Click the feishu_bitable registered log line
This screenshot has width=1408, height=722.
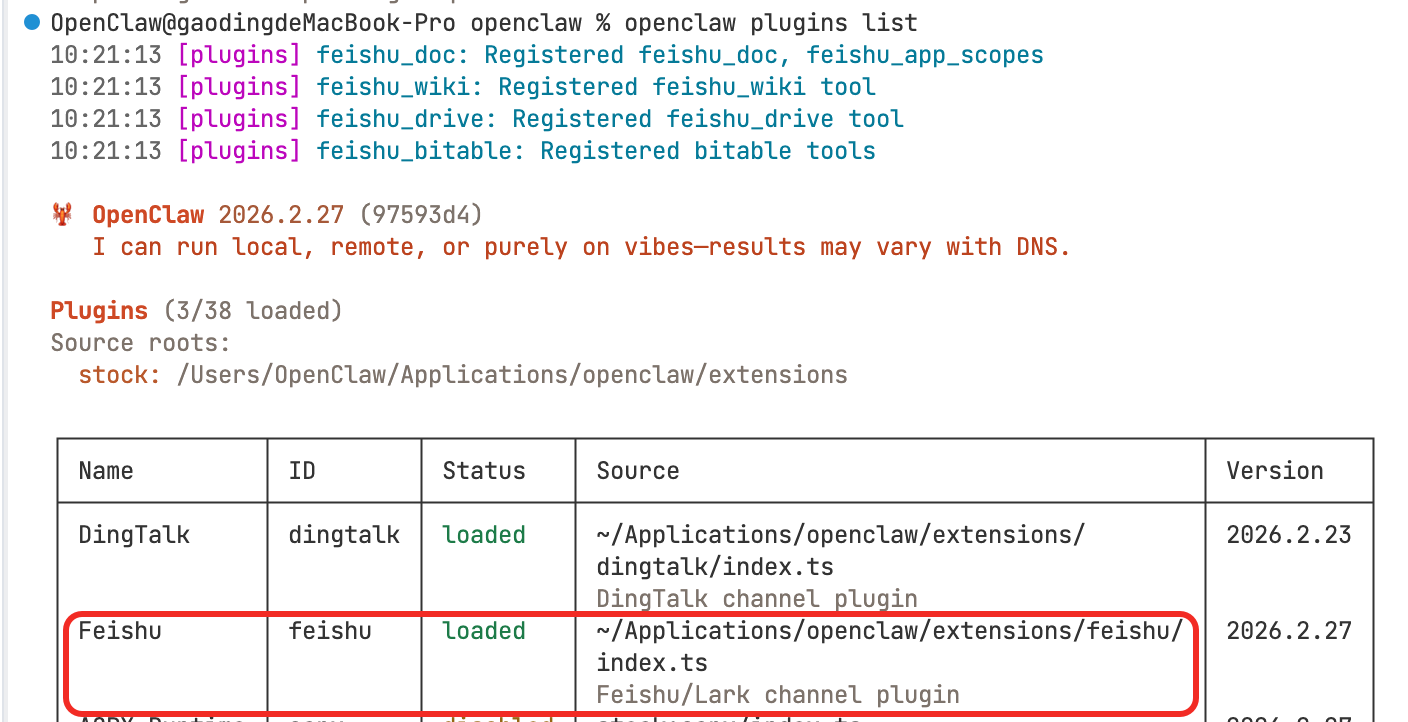(463, 151)
